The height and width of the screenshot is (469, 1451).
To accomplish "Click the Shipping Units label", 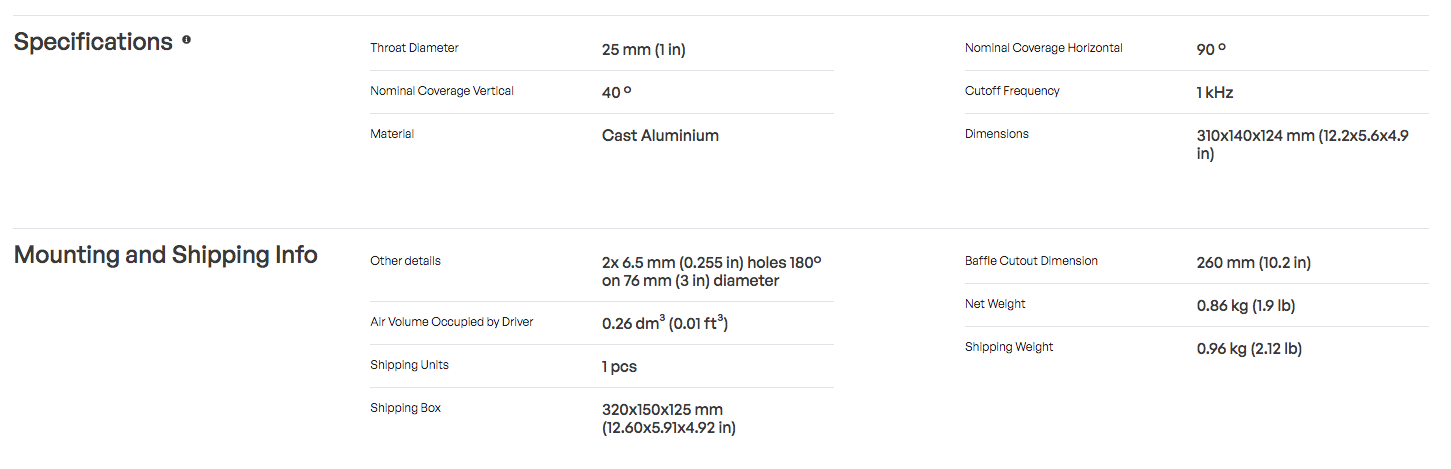I will coord(409,365).
